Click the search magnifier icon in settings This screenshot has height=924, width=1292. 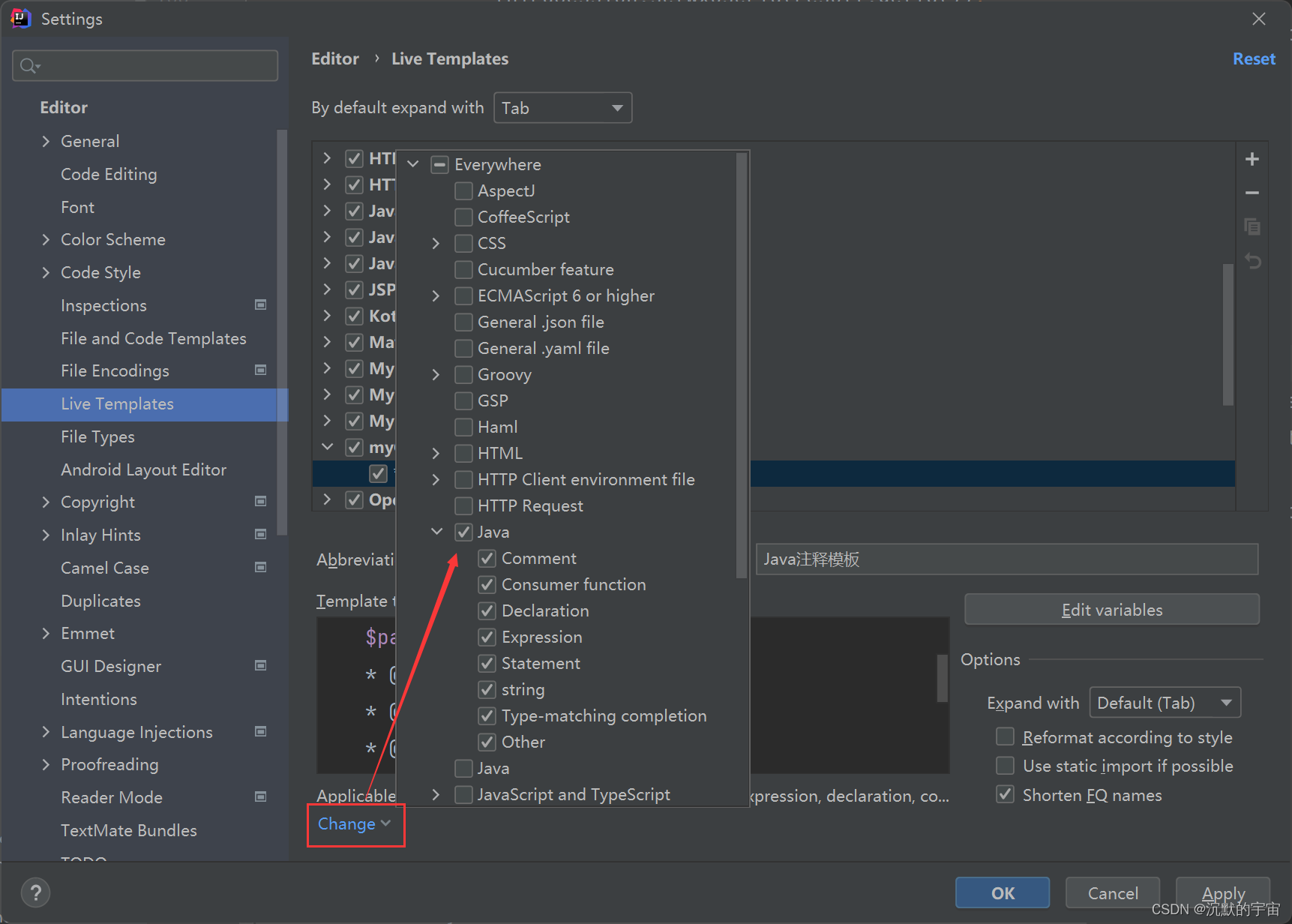pos(29,66)
